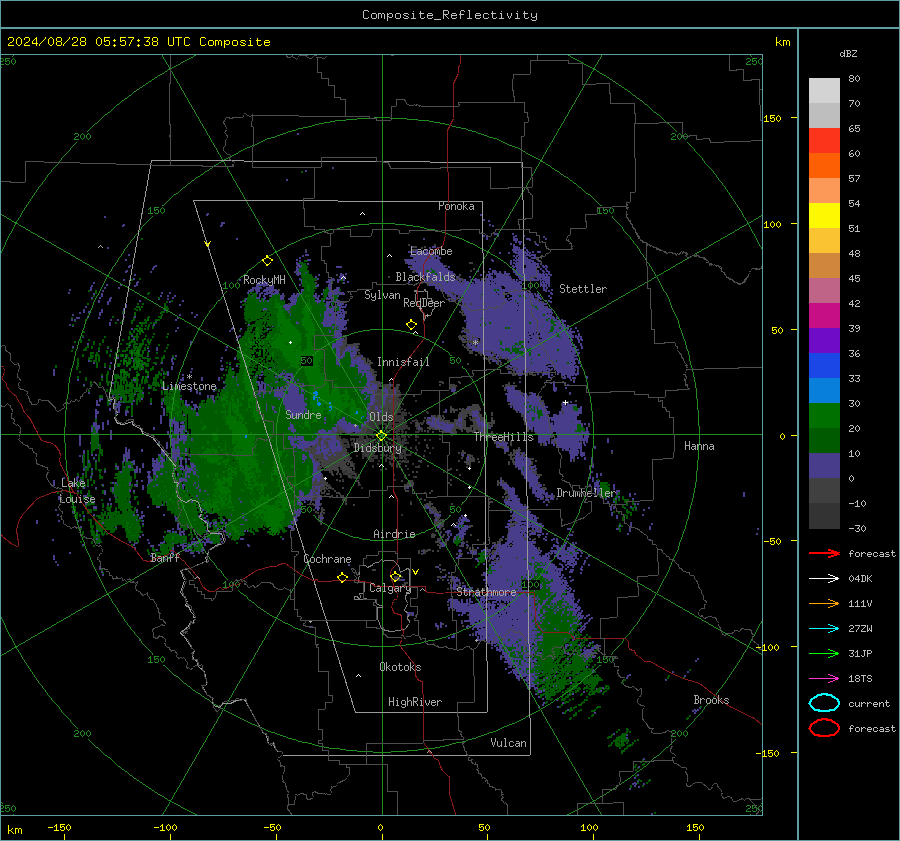The width and height of the screenshot is (900, 841).
Task: Click the Limestone label
Action: 189,386
